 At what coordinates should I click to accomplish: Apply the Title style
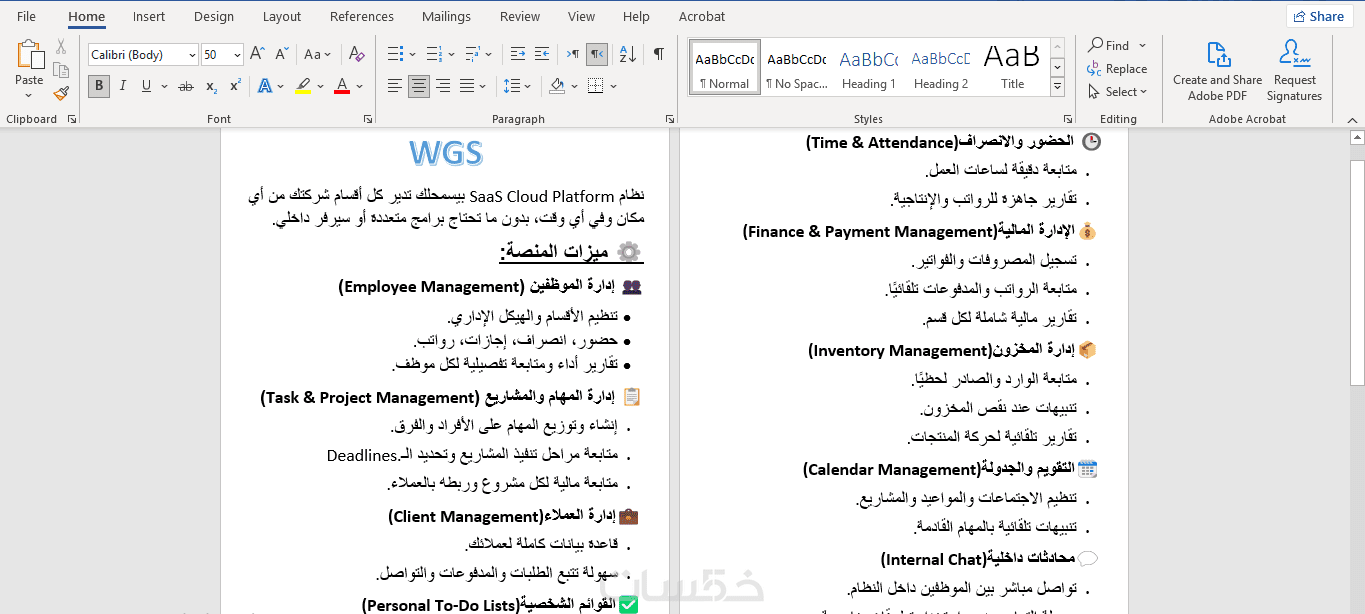[1012, 68]
